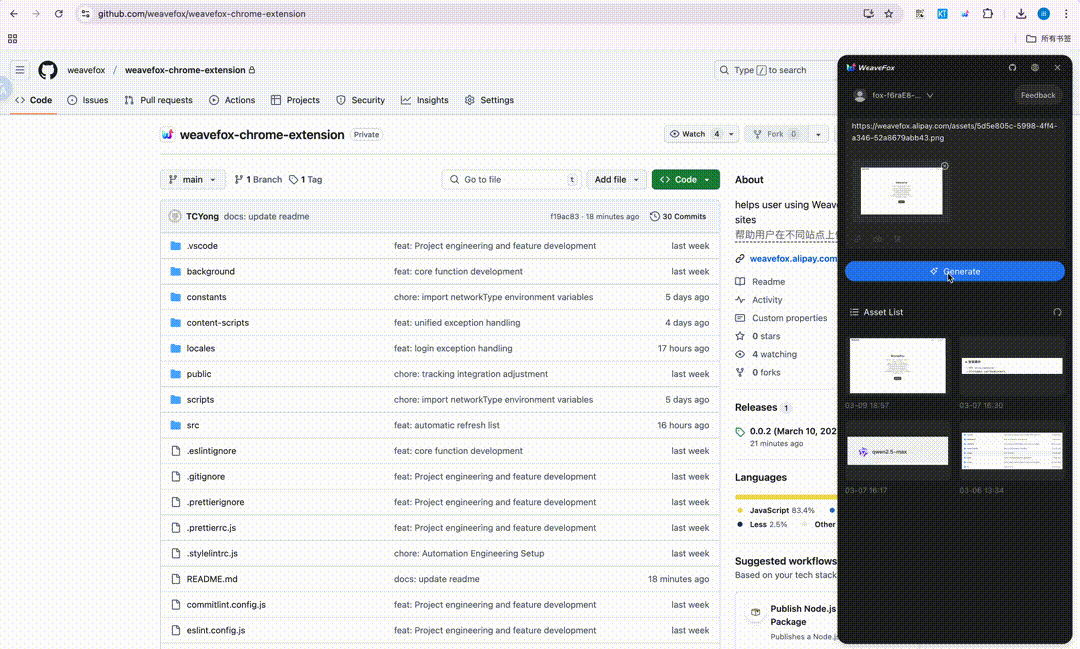
Task: Switch to the Code tab
Action: pyautogui.click(x=34, y=100)
